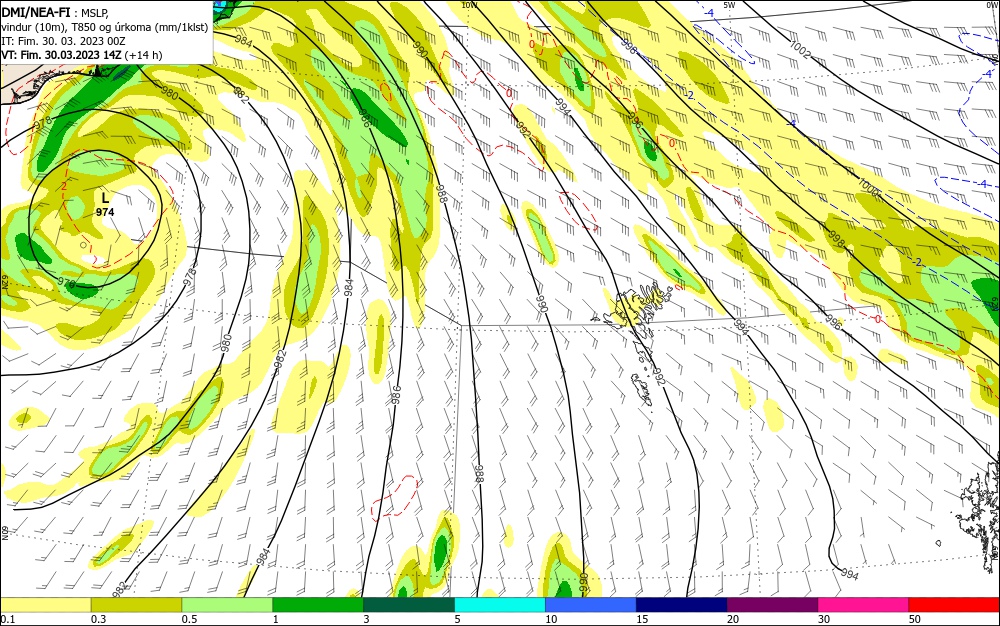Screen dimensions: 1000x626
Task: Select the green 1–3 mm legend swatch
Action: click(318, 605)
